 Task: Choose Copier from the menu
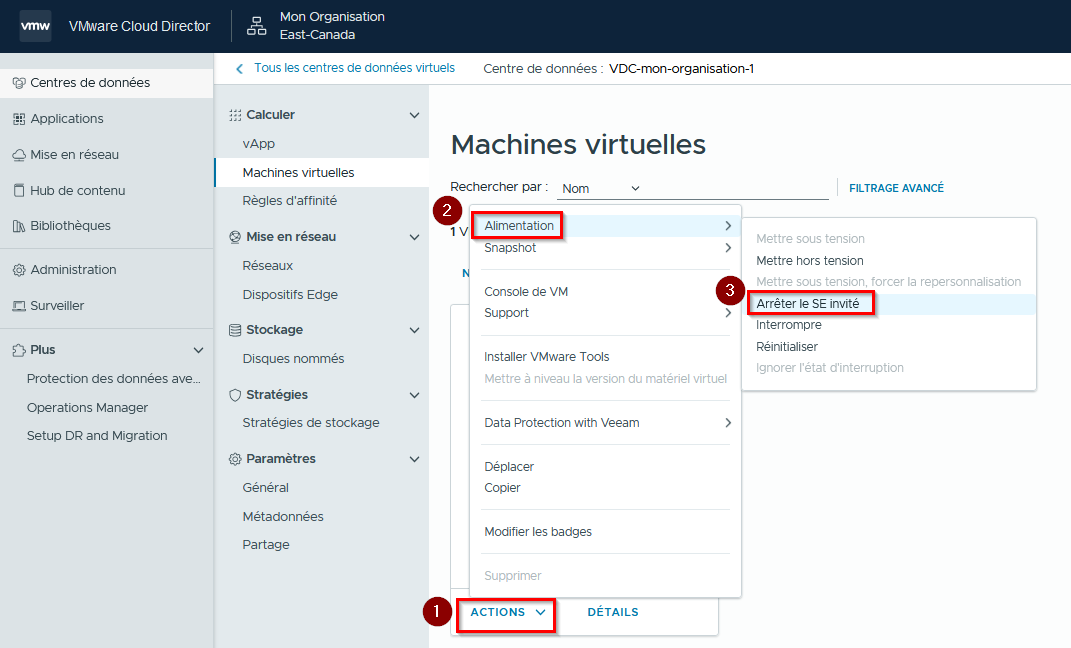pos(502,488)
